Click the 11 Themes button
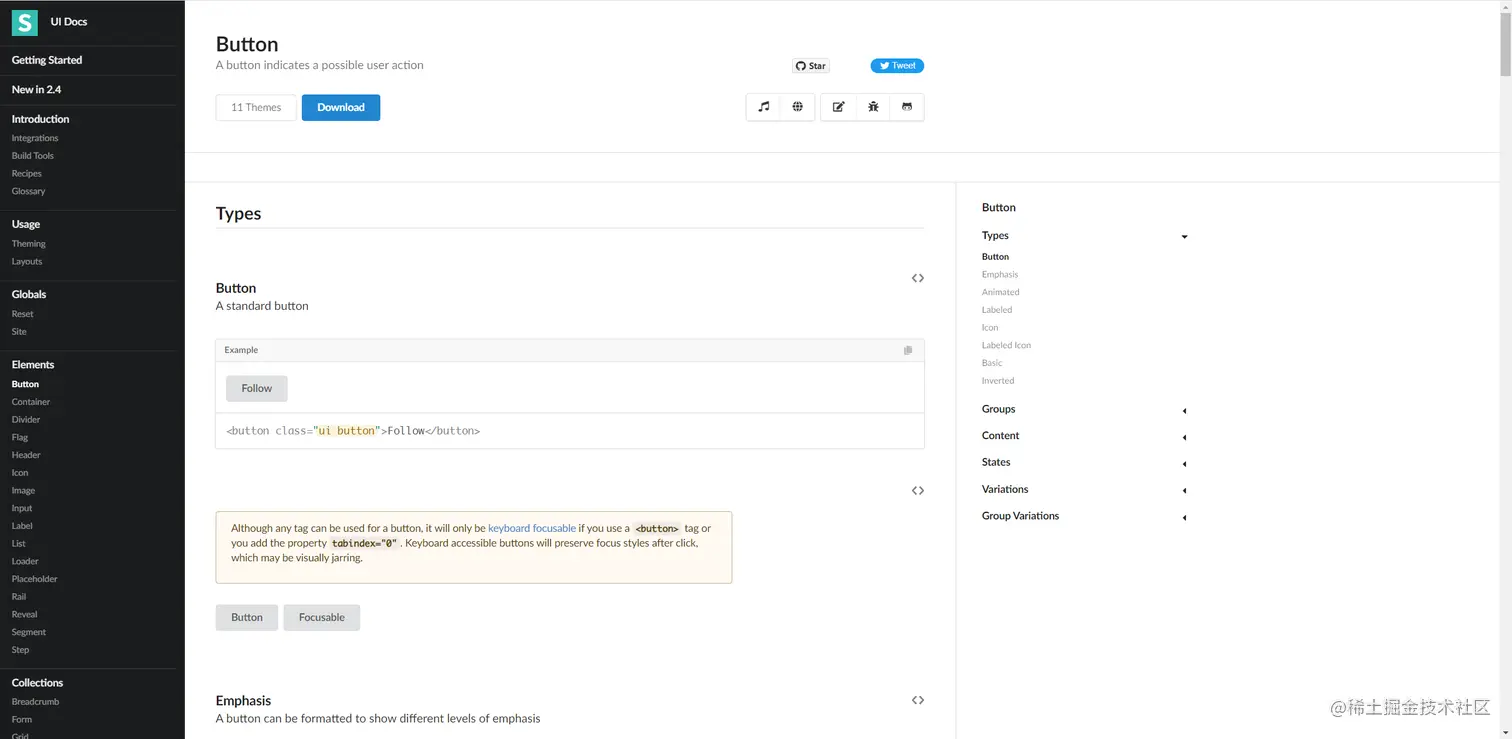 click(256, 107)
